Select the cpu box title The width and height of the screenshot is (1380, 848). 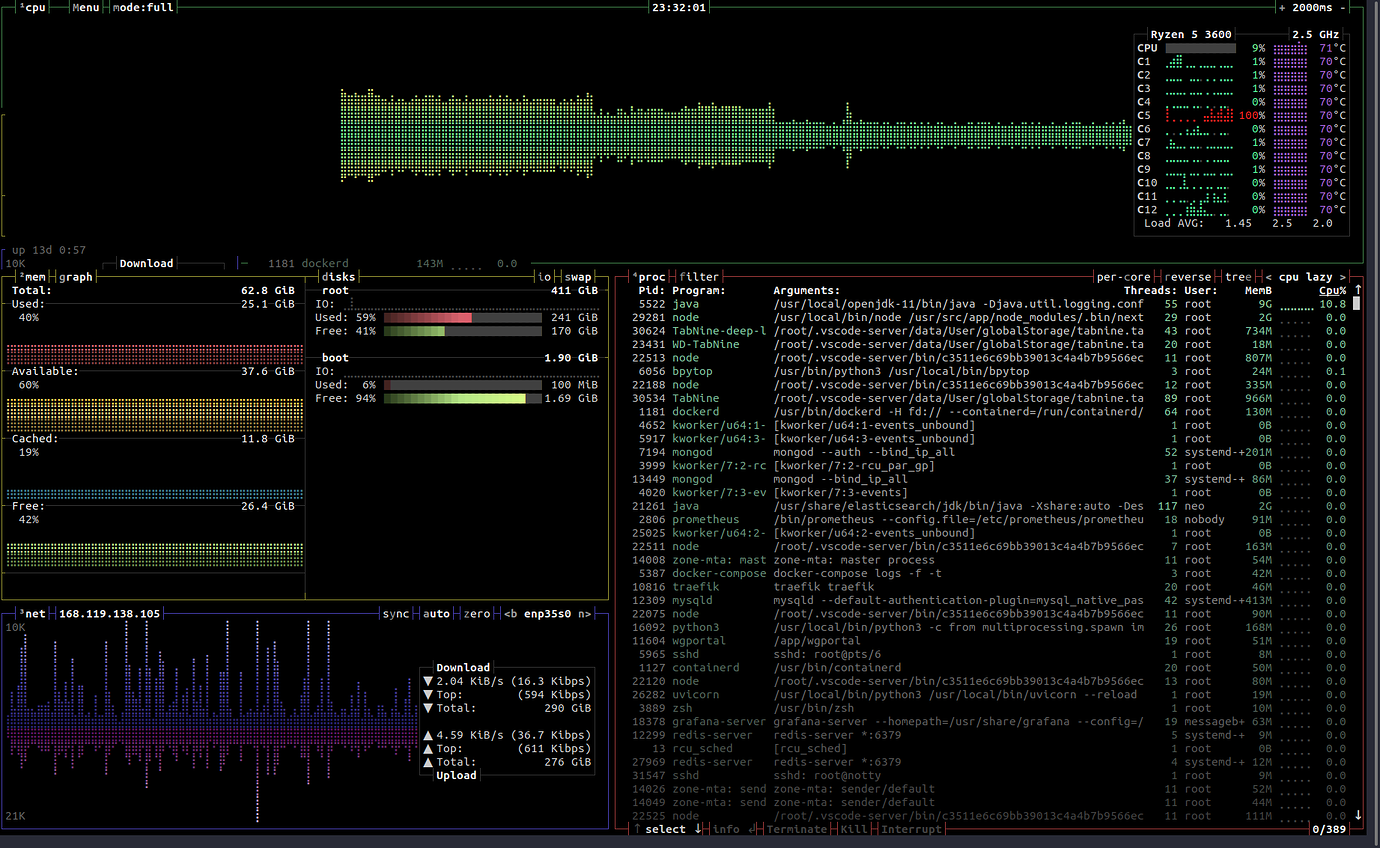click(x=32, y=7)
